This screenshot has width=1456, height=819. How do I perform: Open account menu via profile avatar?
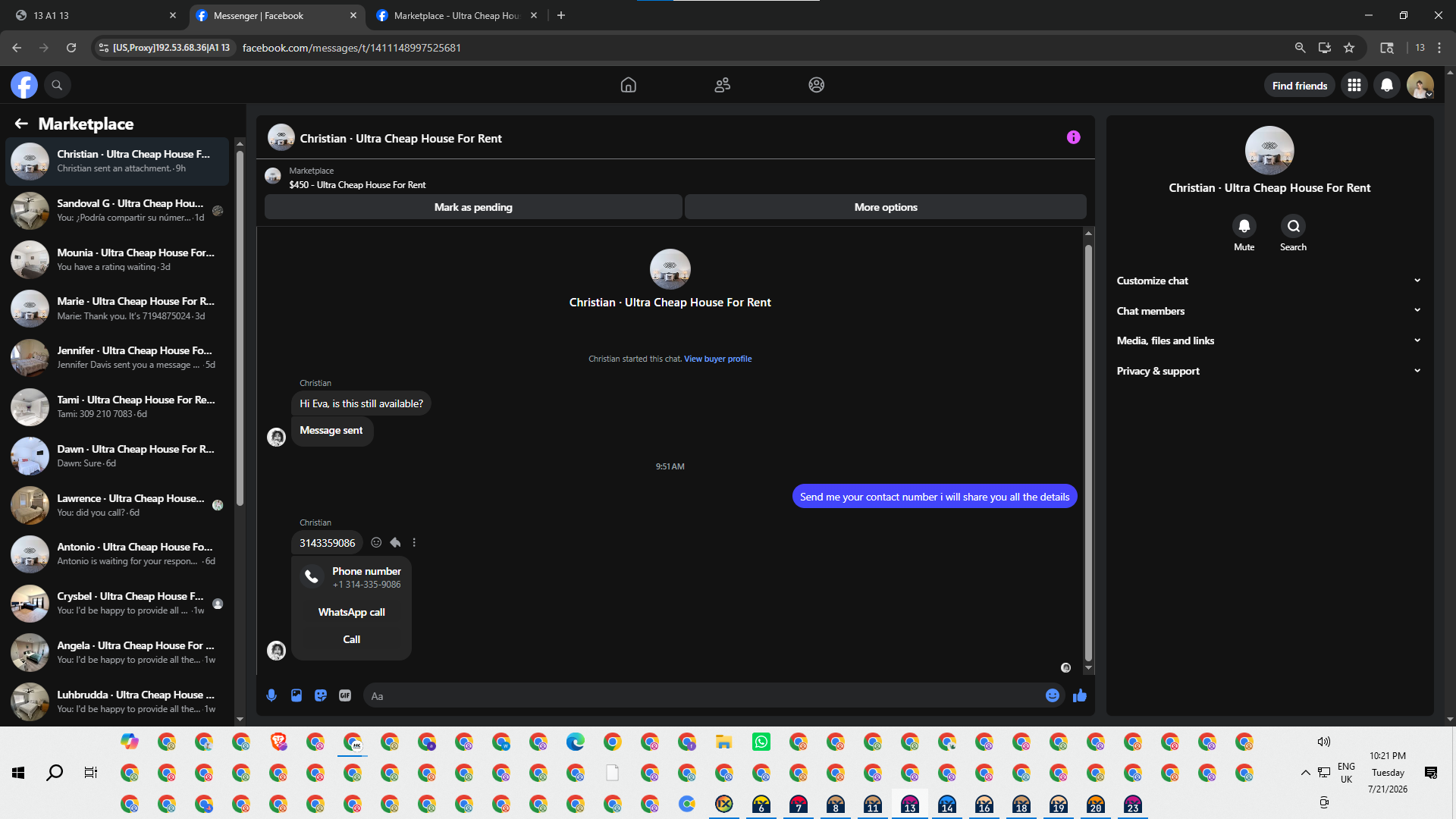click(1420, 85)
